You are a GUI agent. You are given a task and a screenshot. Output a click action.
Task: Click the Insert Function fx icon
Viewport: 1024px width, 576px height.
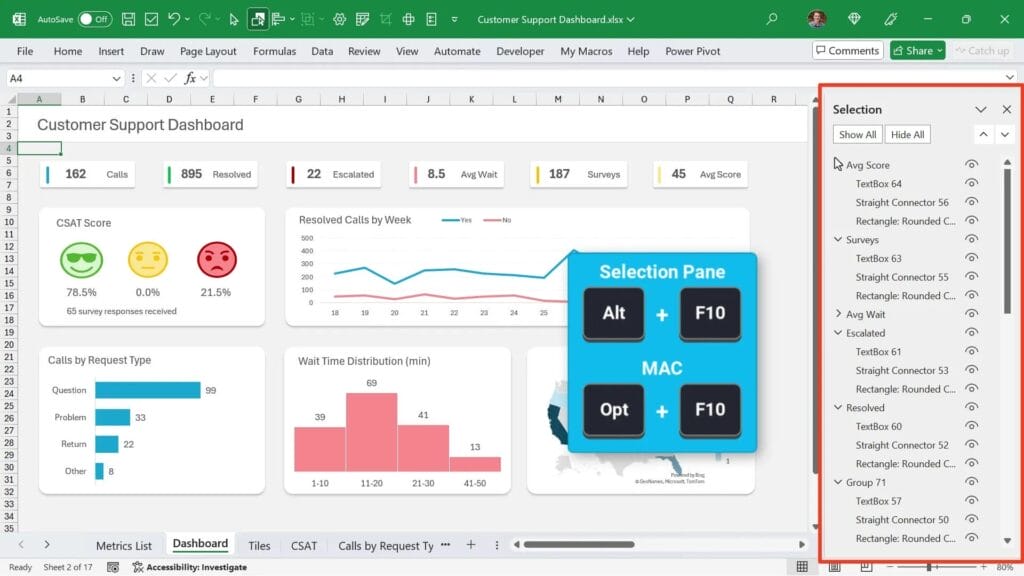(x=190, y=78)
